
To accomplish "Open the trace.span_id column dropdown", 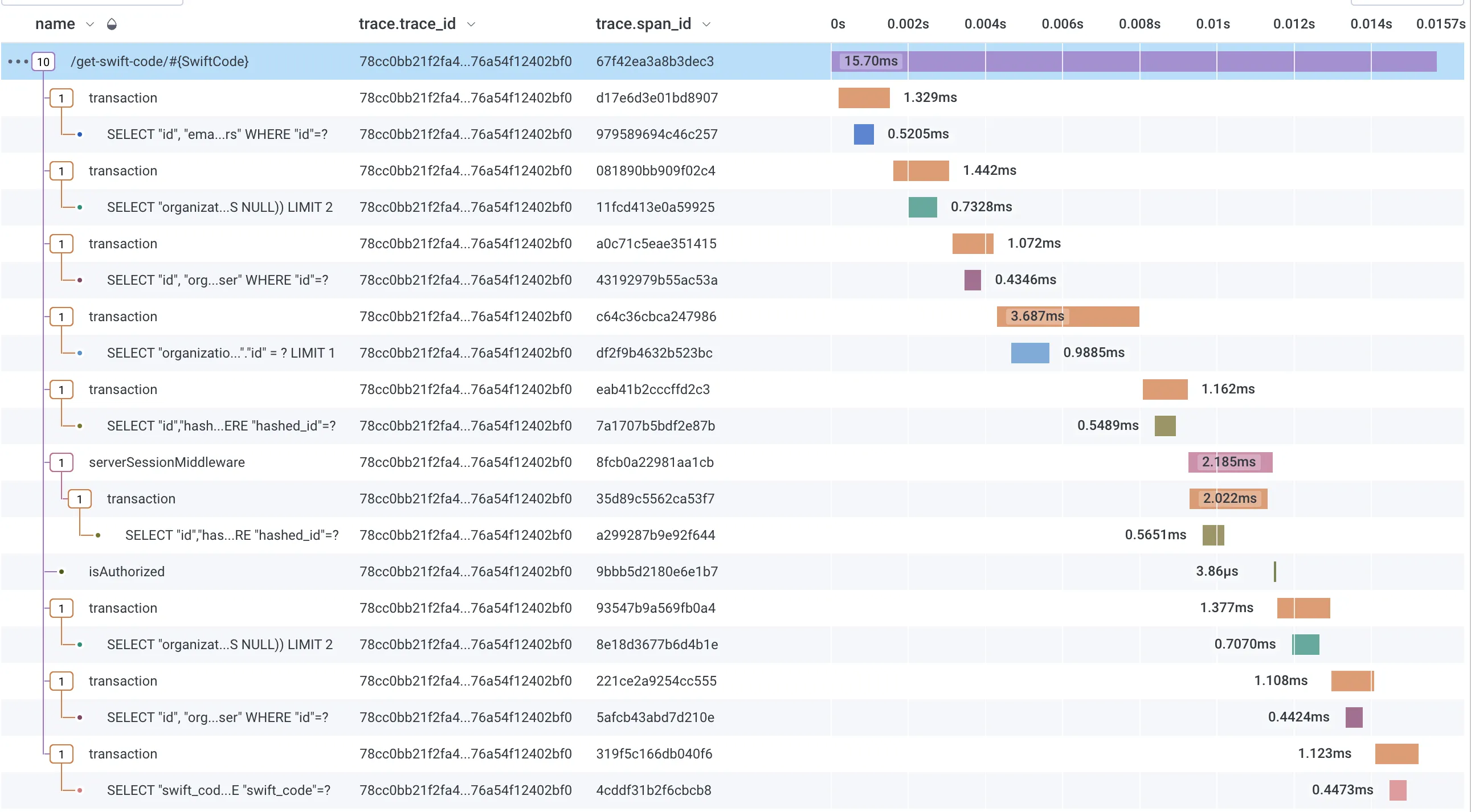I will coord(706,24).
